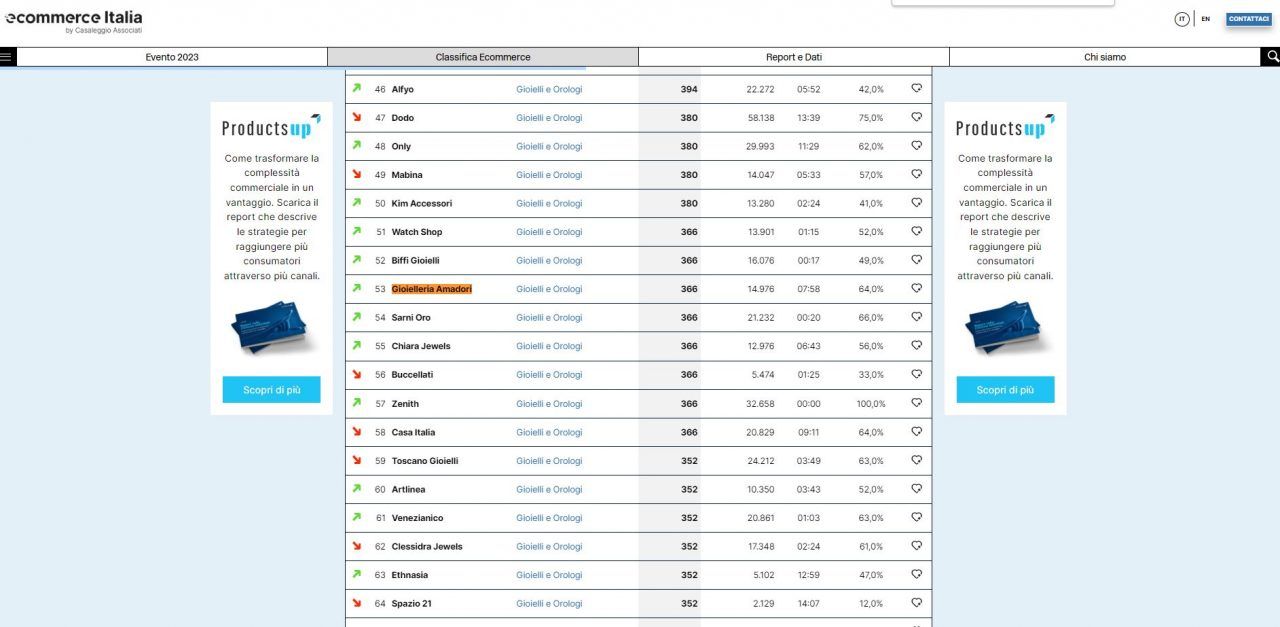Follow the category link in Watch Shop row
The width and height of the screenshot is (1280, 627).
tap(549, 232)
